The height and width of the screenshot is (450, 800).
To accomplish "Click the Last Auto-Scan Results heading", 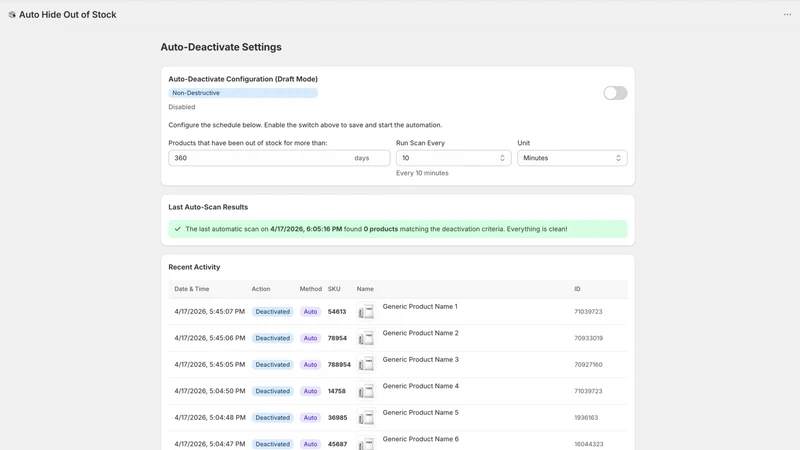I will (208, 207).
